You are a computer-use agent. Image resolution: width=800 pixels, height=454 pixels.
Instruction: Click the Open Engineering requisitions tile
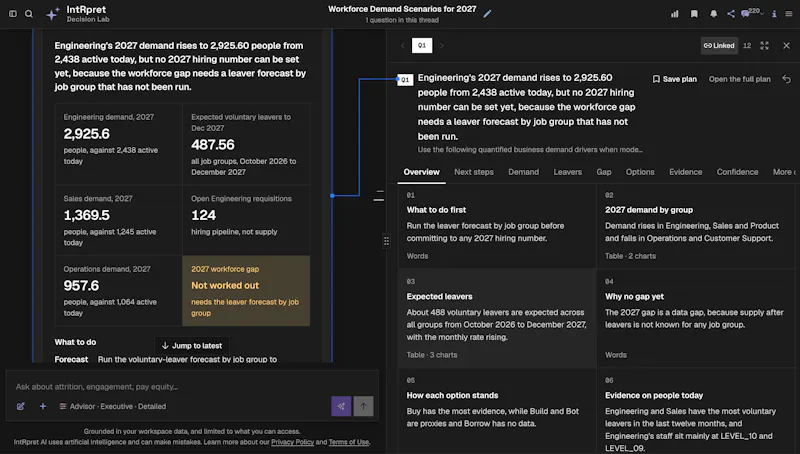click(246, 220)
